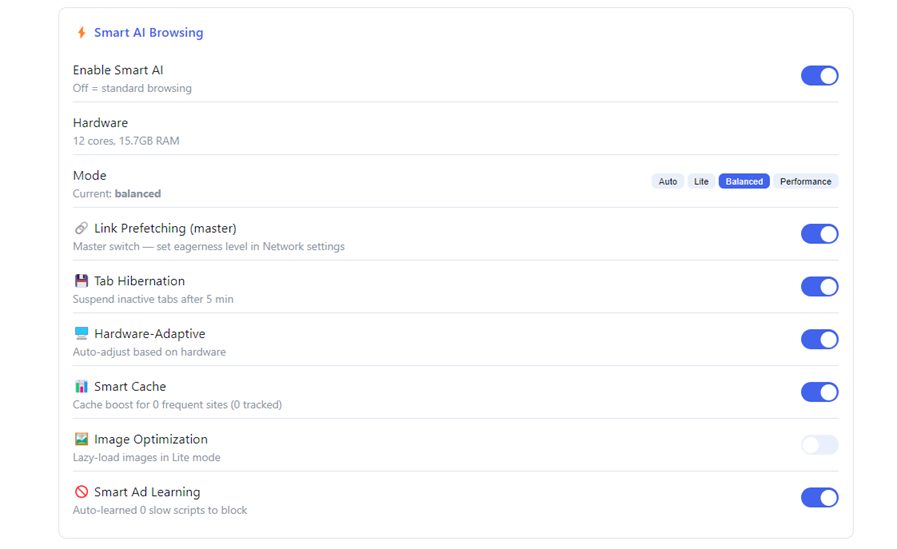Screen dimensions: 897x549
Task: Click '12 cores, 15.7GB RAM' text
Action: coord(126,141)
